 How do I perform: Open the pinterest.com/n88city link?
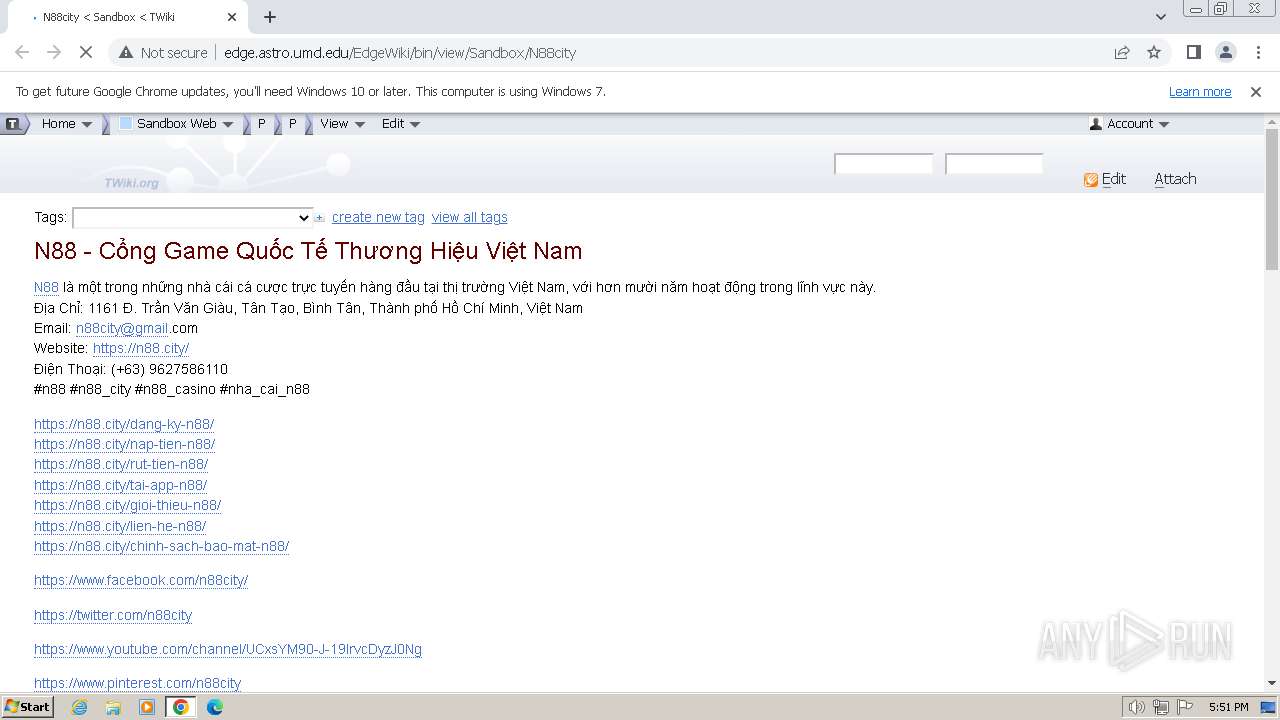click(x=137, y=683)
